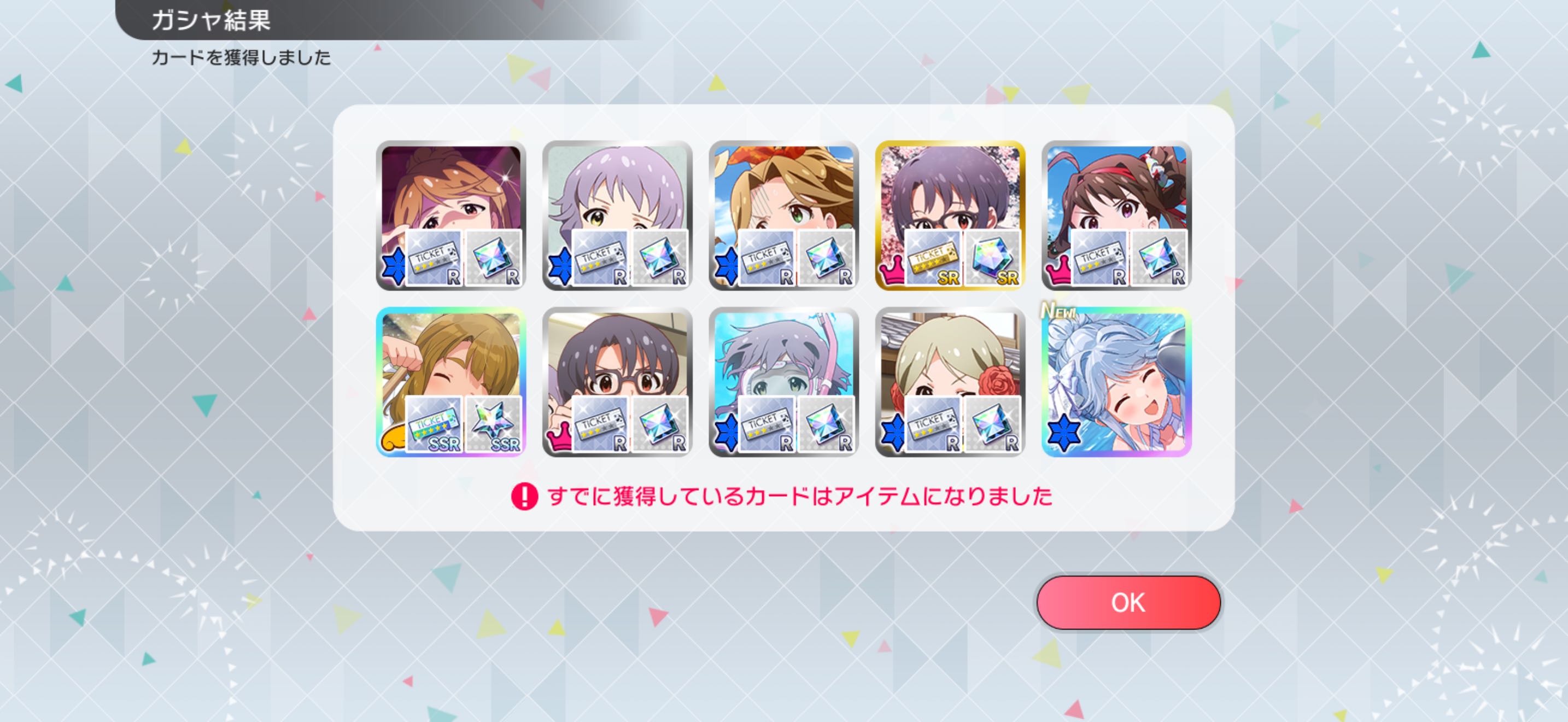1568x722 pixels.
Task: Open the NEW blue-haired laughing girl card
Action: 1116,382
